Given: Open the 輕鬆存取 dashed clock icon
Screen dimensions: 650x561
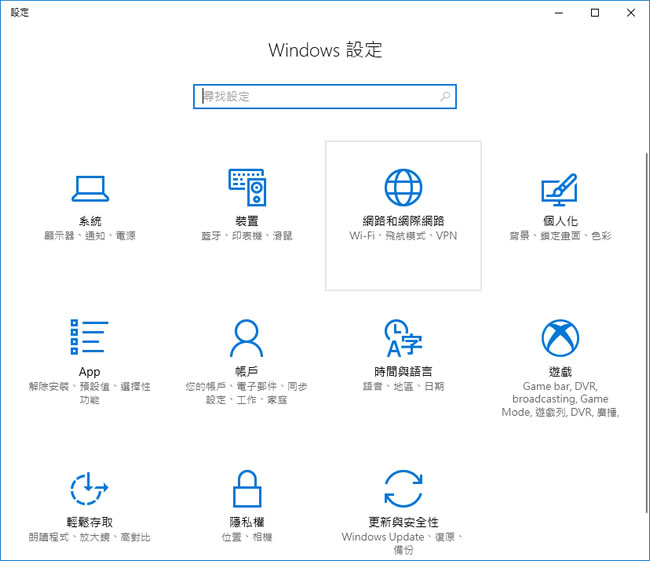Looking at the screenshot, I should point(89,488).
